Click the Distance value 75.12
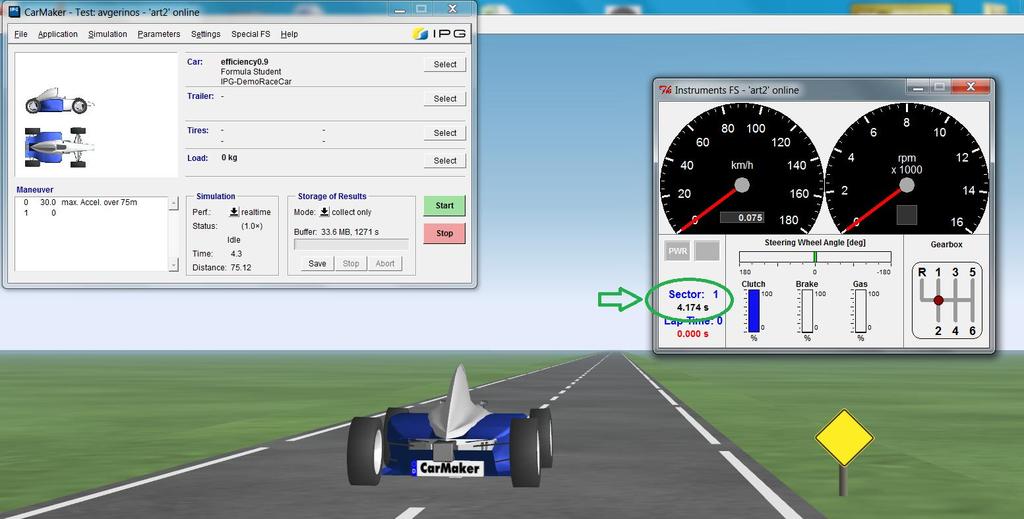 (241, 268)
